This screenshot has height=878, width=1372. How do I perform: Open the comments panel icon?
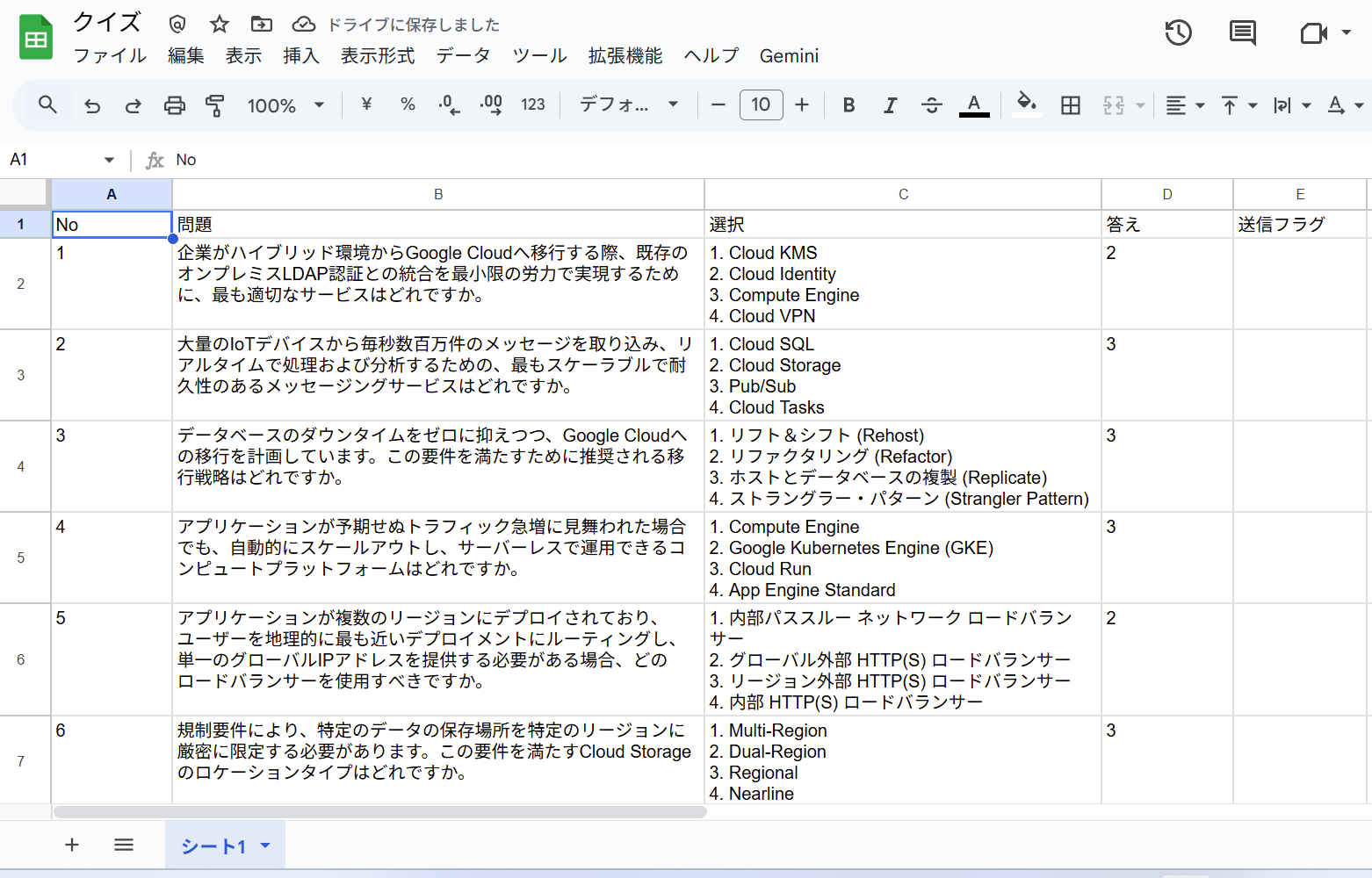(1242, 33)
